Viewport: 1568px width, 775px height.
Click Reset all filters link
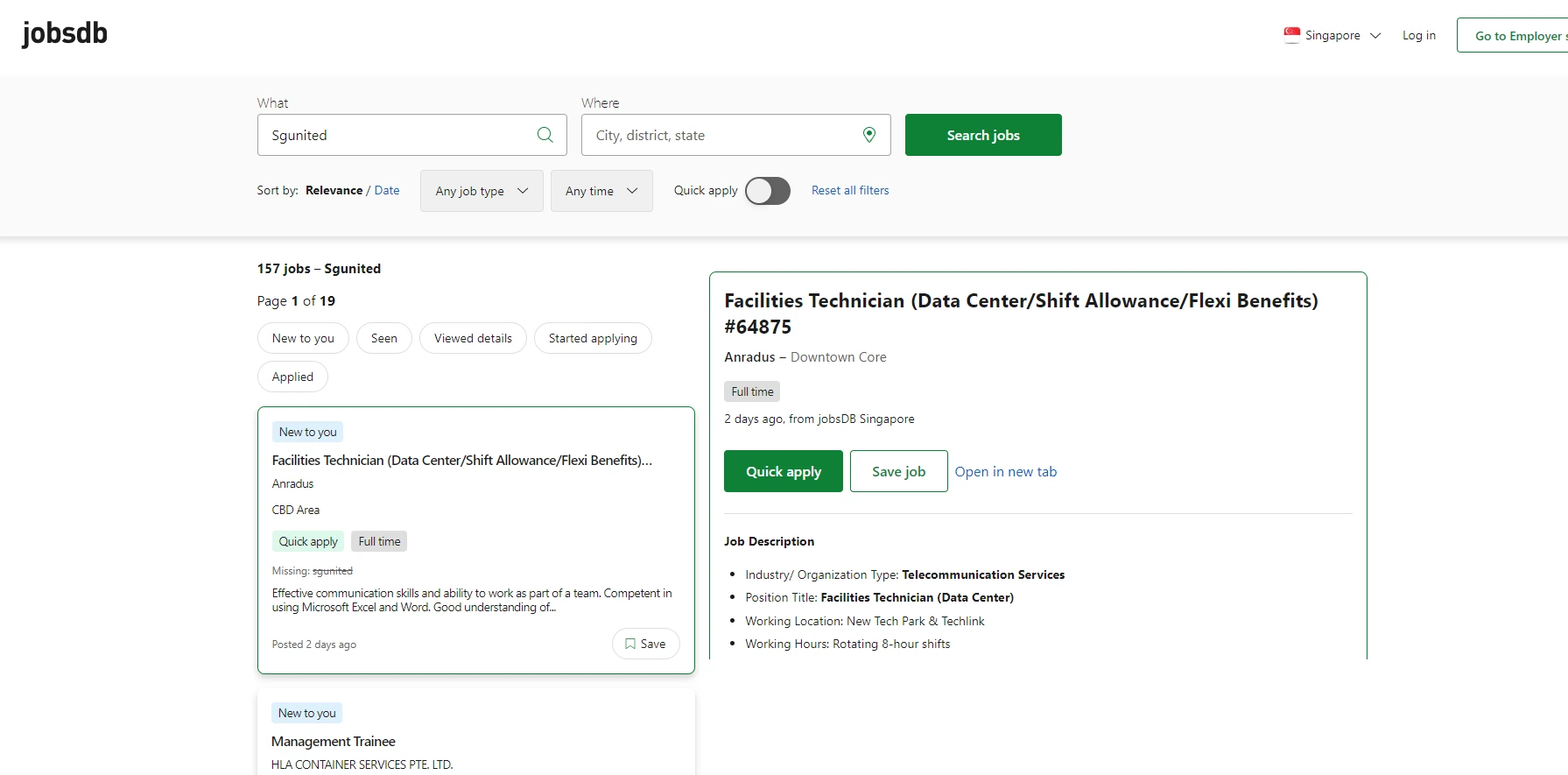coord(850,190)
